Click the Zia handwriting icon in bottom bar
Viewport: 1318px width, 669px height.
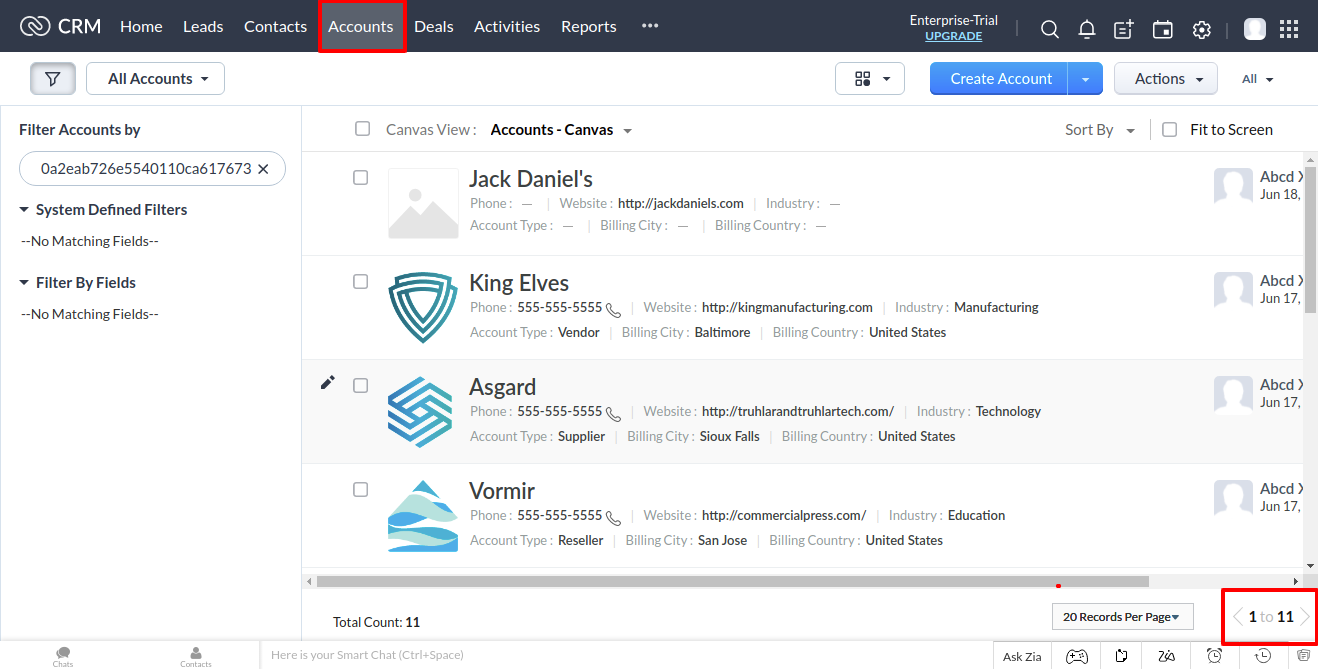point(1166,656)
